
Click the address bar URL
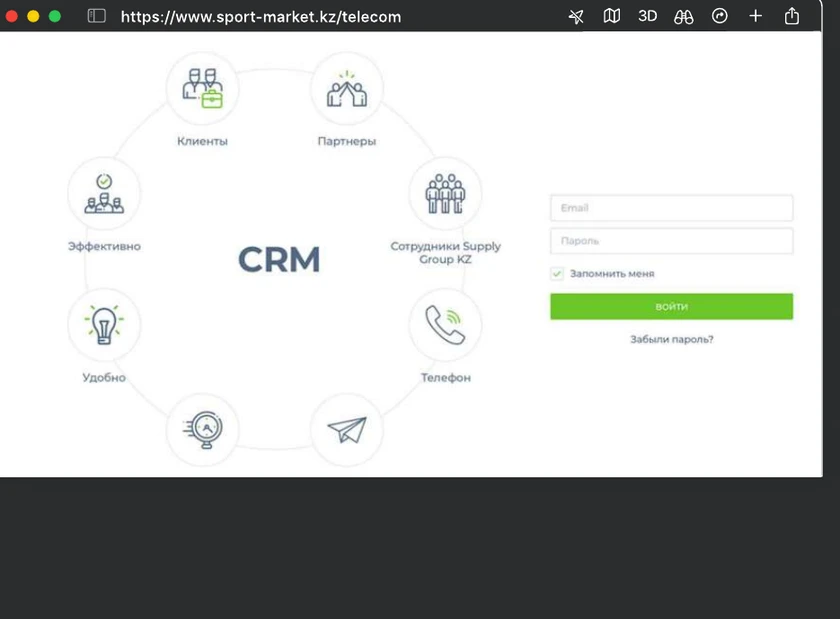click(261, 17)
